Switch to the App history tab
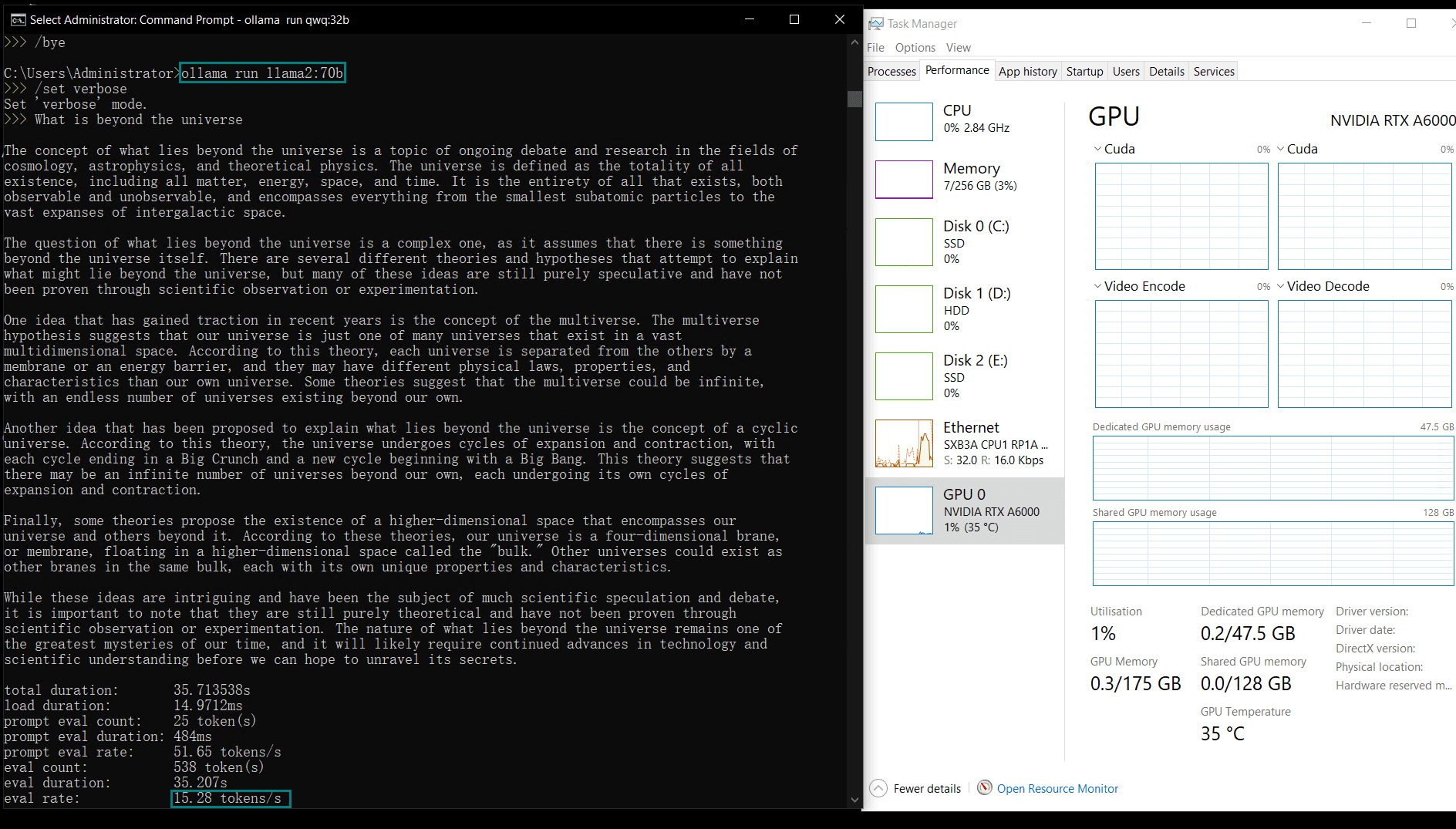The height and width of the screenshot is (829, 1456). (1028, 72)
